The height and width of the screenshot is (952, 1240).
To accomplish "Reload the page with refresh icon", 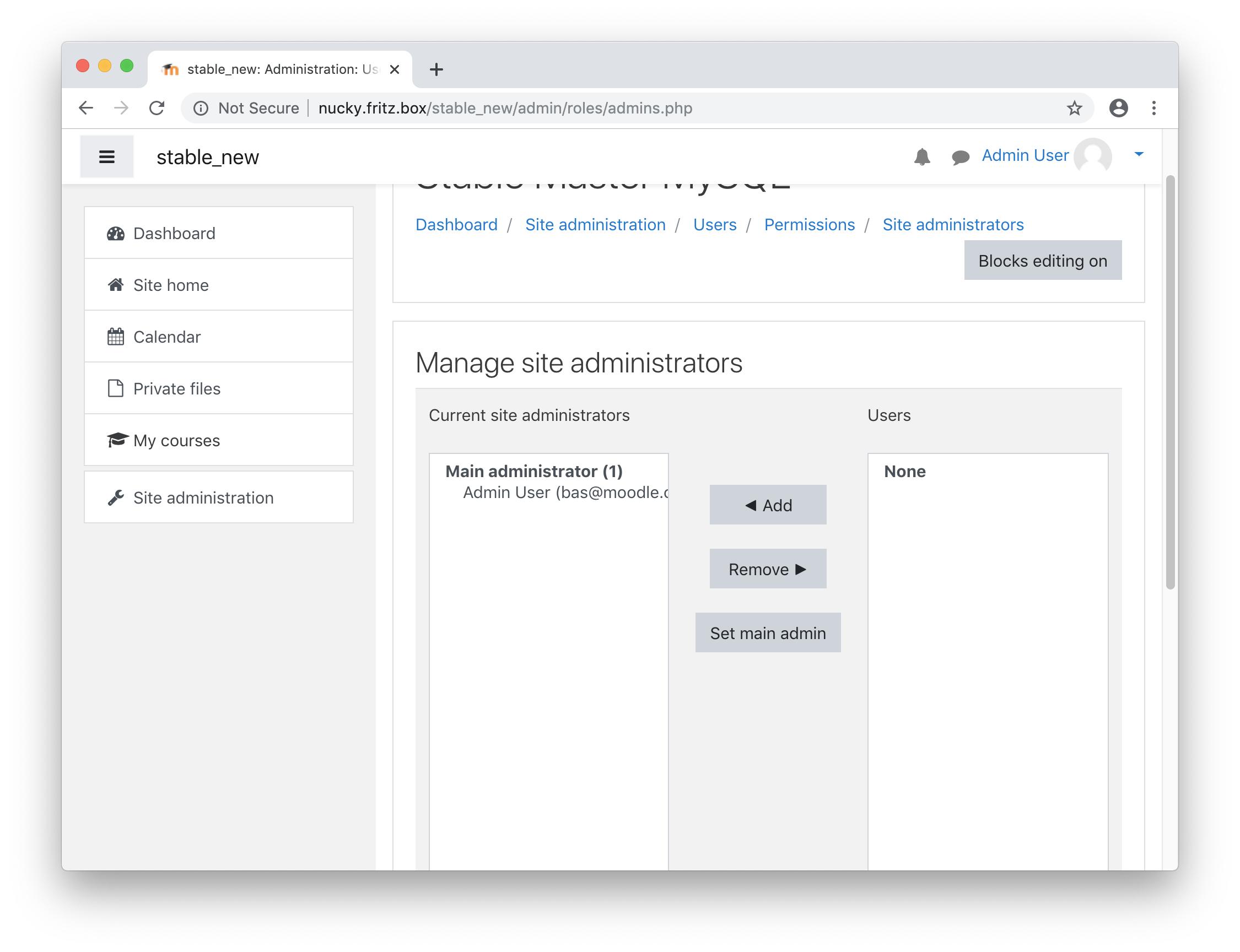I will pyautogui.click(x=157, y=107).
